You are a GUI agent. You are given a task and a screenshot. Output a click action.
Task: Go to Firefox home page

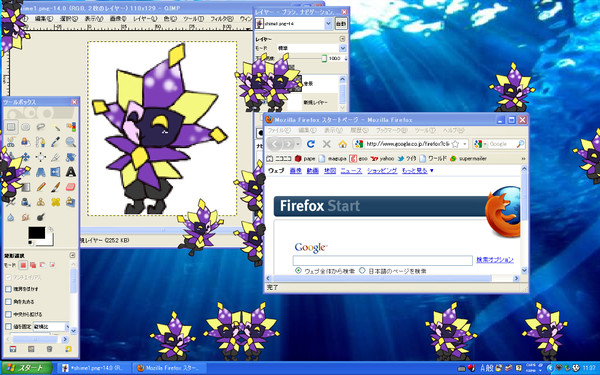[x=342, y=144]
